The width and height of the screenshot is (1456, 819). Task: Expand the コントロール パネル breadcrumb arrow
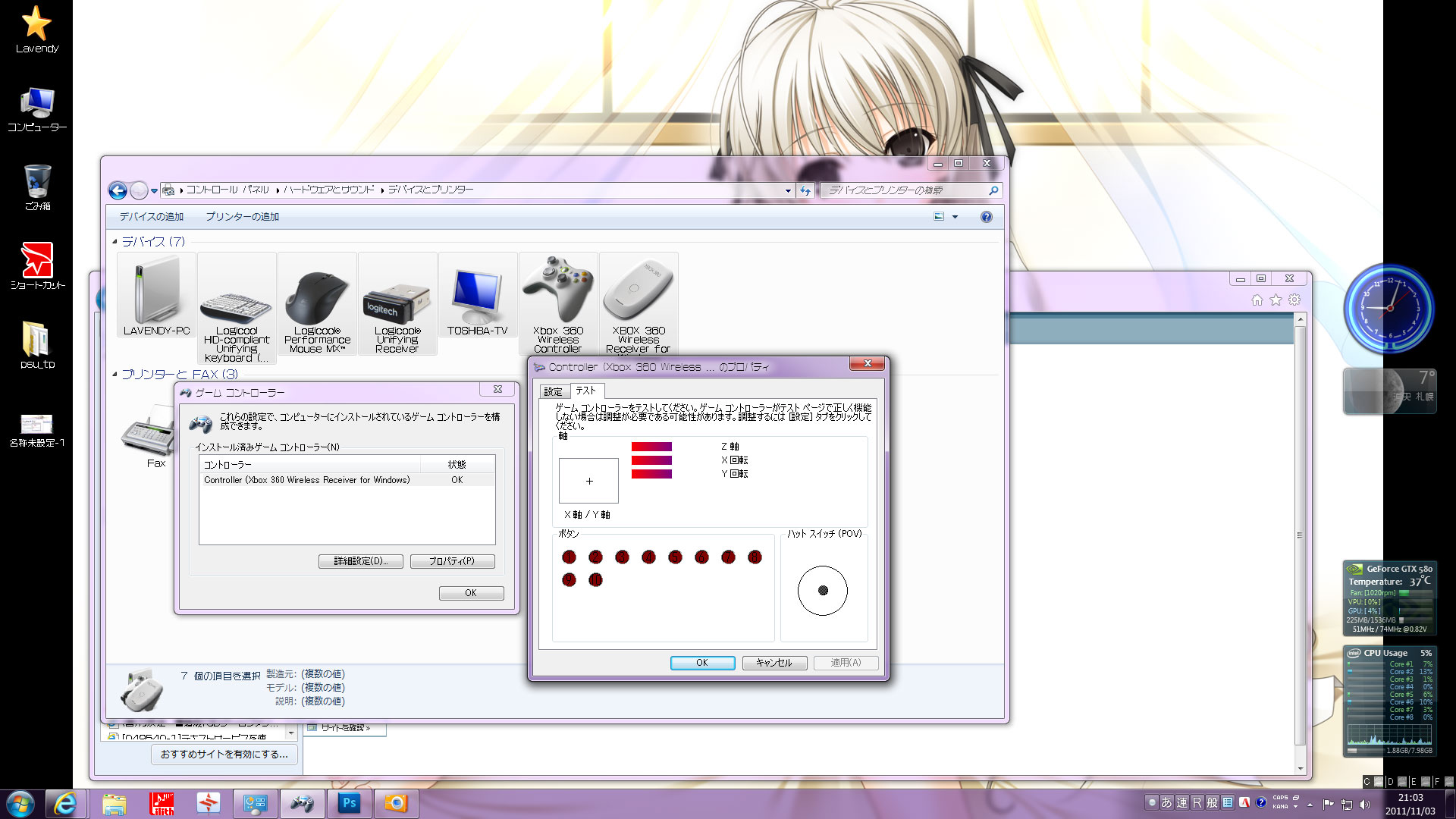coord(278,190)
